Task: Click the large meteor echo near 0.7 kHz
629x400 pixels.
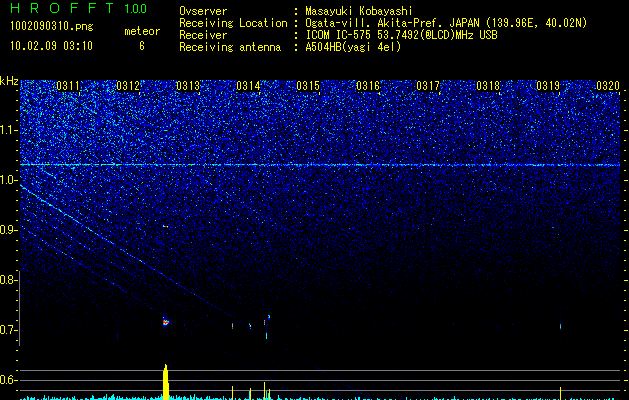Action: [166, 321]
